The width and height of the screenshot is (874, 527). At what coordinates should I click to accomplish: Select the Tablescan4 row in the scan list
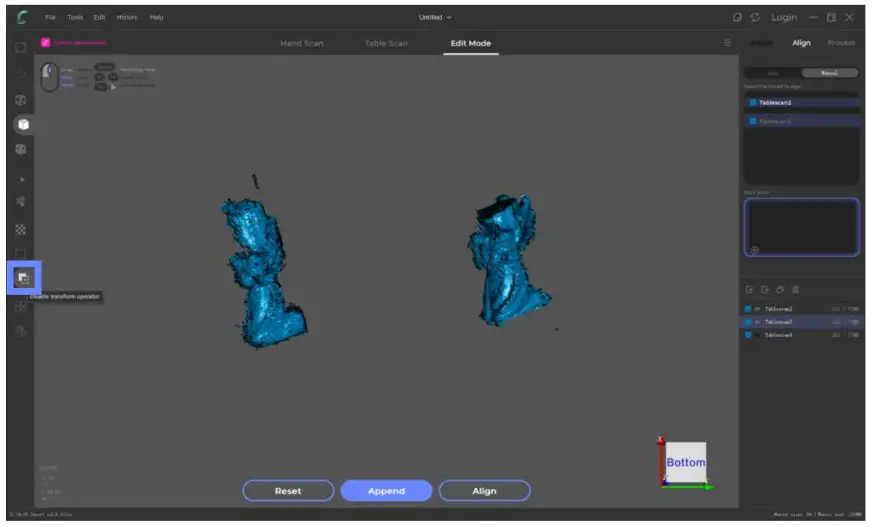click(802, 335)
